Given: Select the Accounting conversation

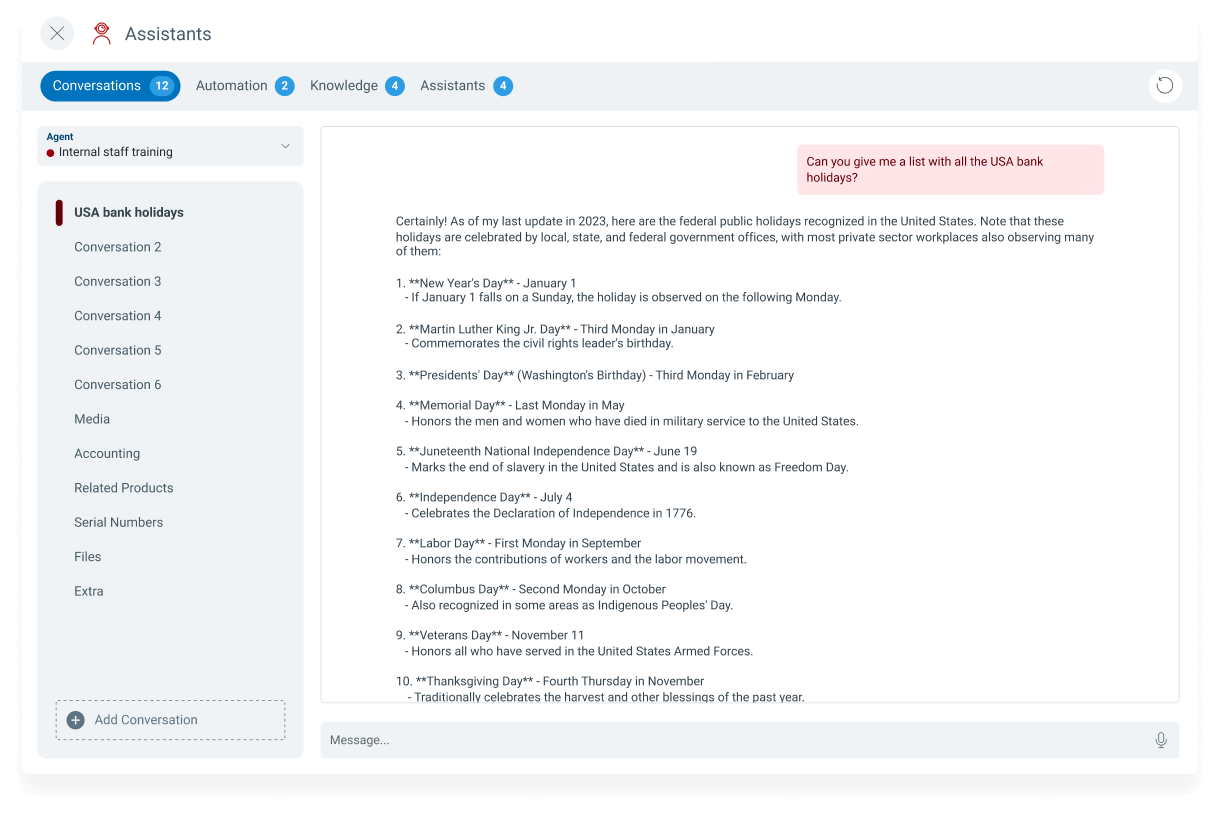Looking at the screenshot, I should tap(107, 454).
